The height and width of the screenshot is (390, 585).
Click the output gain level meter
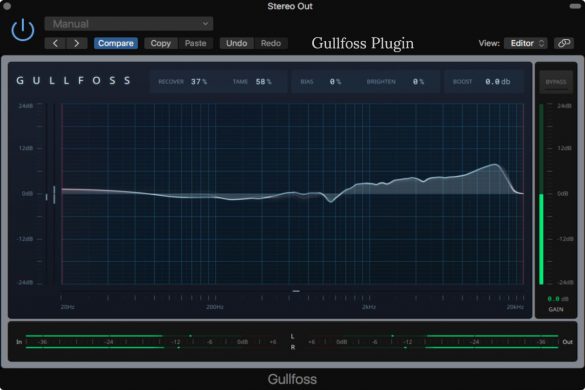(541, 194)
